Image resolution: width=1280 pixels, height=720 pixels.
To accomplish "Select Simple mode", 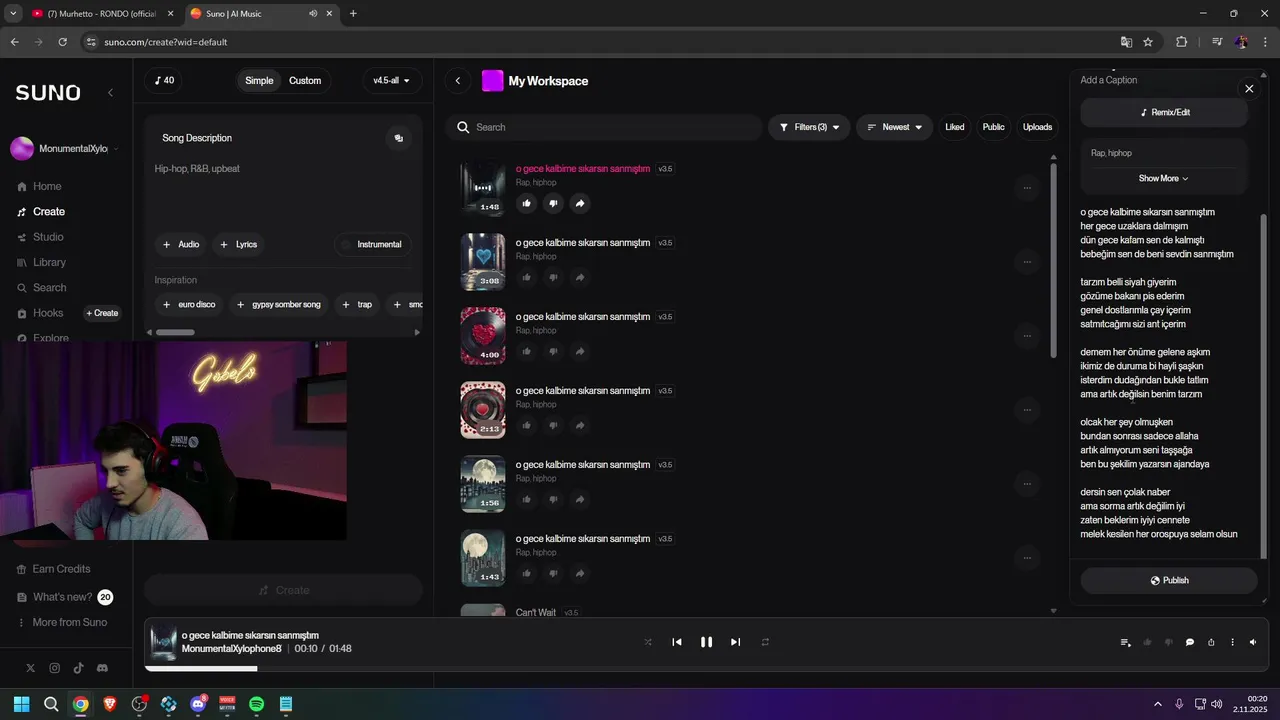I will pos(259,81).
